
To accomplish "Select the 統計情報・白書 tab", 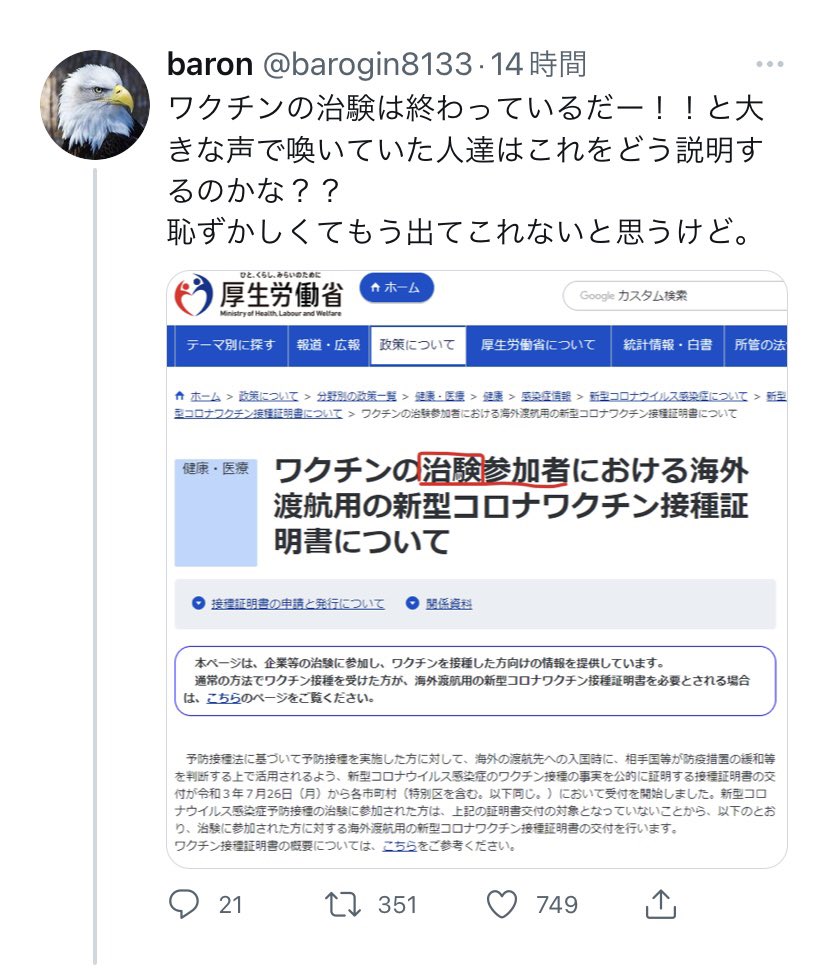I will coord(667,345).
